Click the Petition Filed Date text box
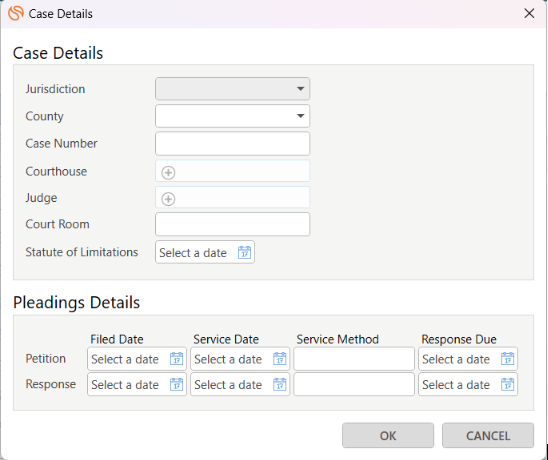The width and height of the screenshot is (548, 460). [x=137, y=359]
